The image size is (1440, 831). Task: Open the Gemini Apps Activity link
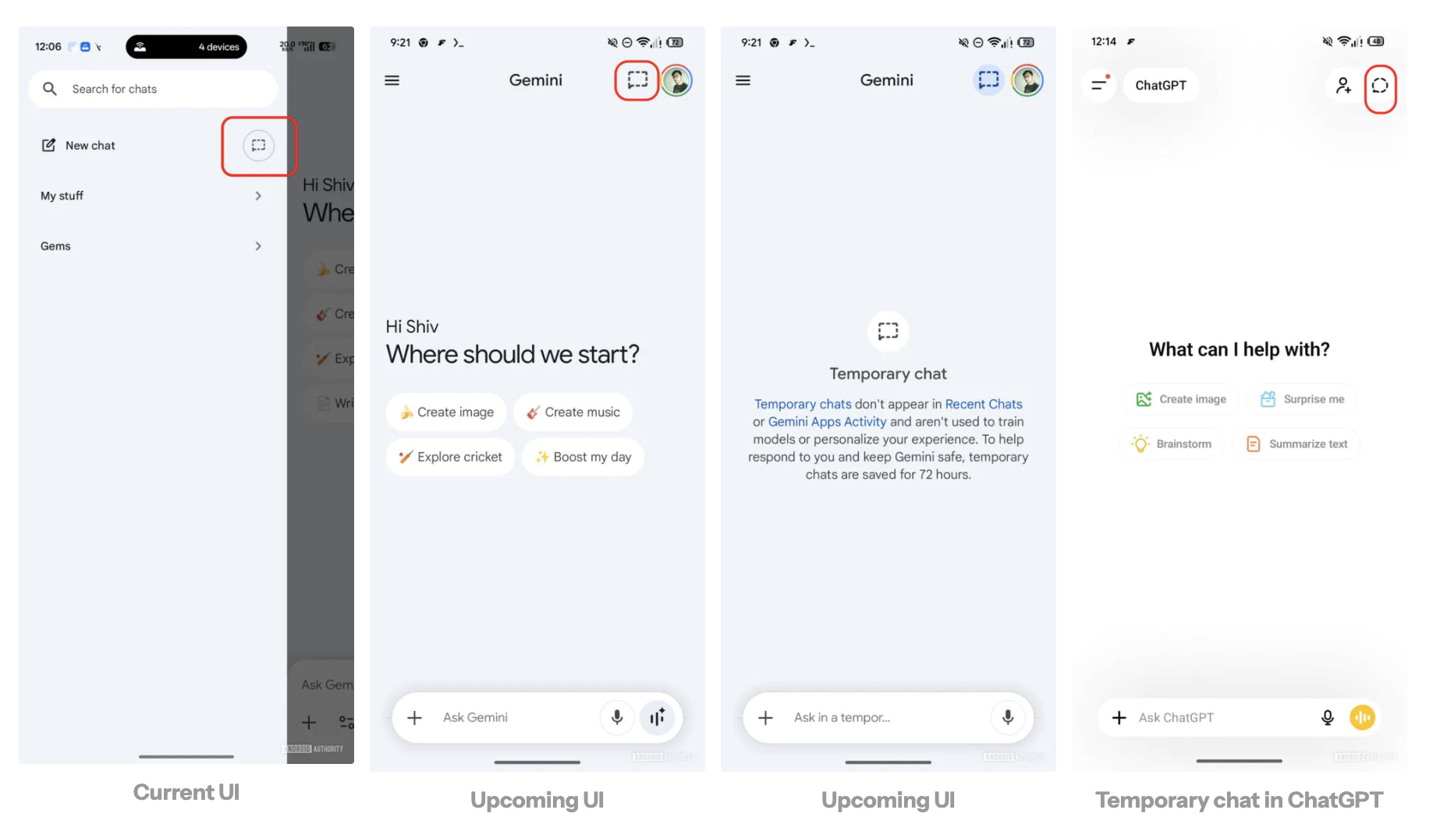tap(827, 422)
